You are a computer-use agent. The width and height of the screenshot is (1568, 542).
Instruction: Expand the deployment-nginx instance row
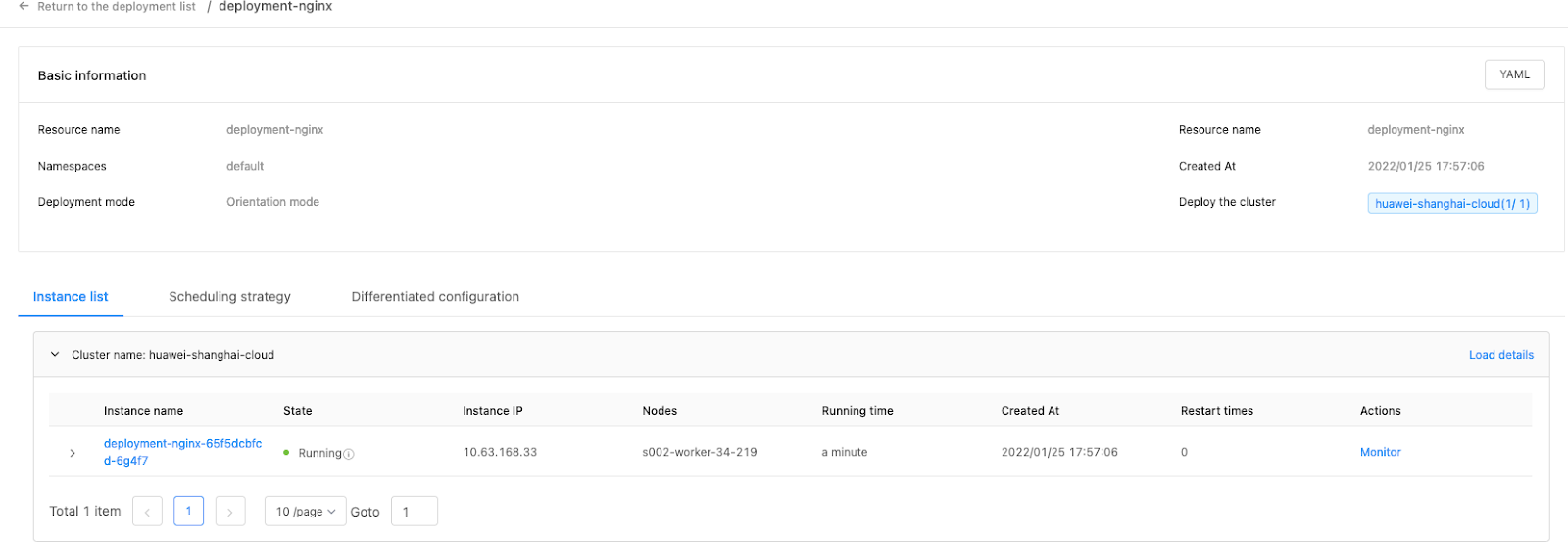tap(73, 453)
